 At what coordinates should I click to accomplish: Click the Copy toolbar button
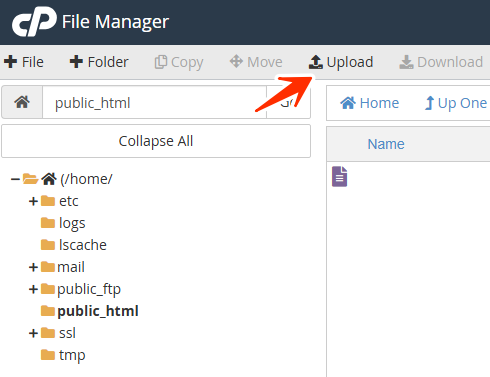(x=179, y=62)
